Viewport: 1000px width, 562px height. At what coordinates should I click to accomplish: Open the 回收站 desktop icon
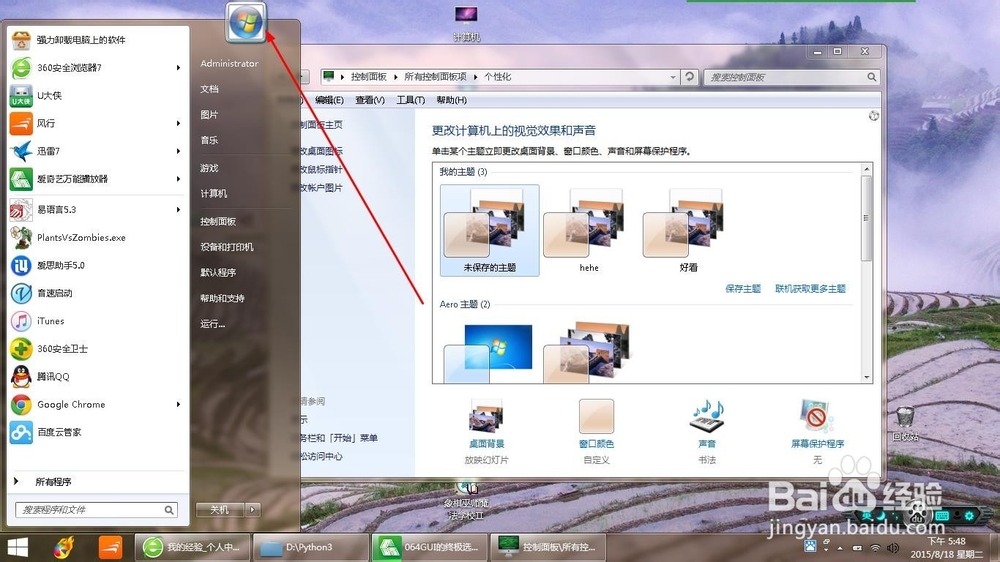[x=905, y=424]
